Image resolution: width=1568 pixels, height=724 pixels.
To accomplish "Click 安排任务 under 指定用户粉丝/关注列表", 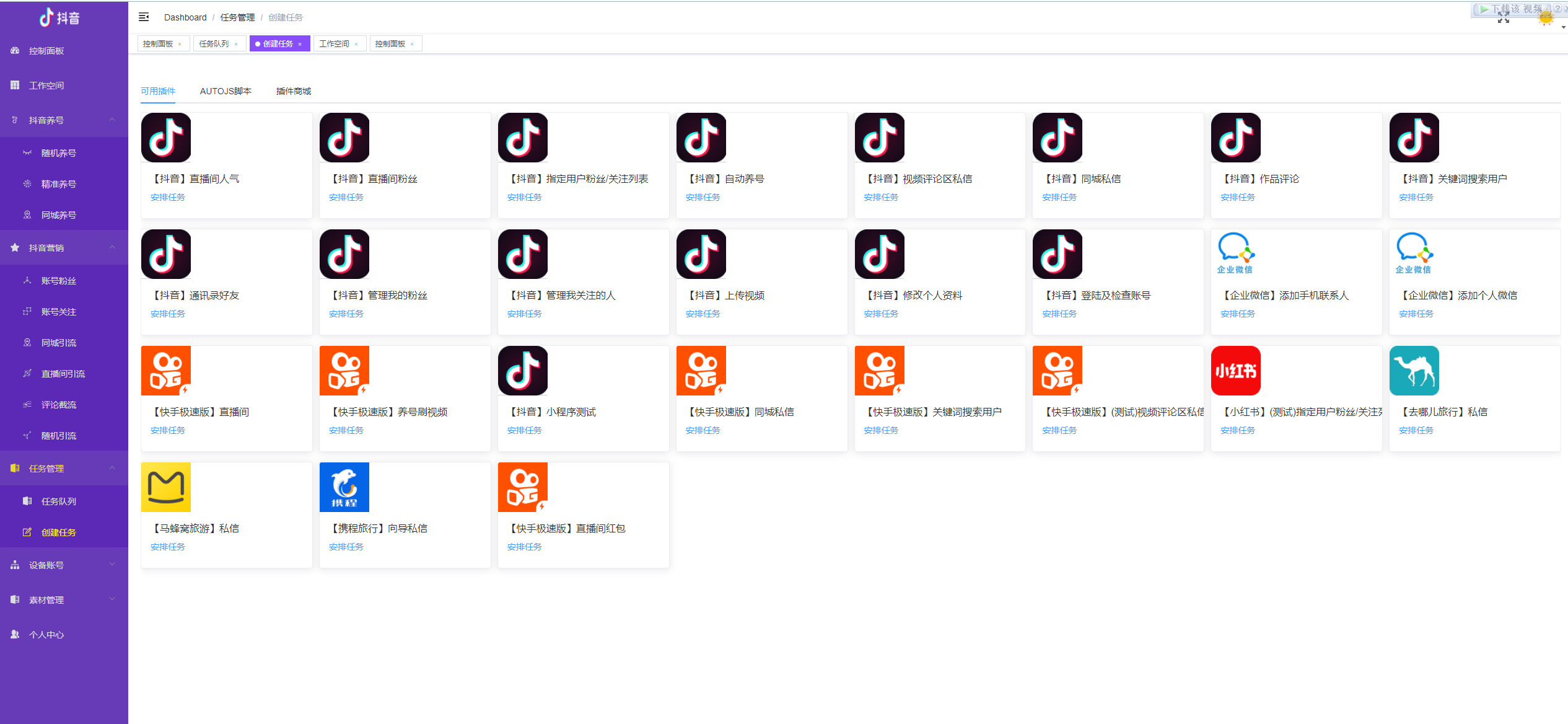I will (x=525, y=197).
